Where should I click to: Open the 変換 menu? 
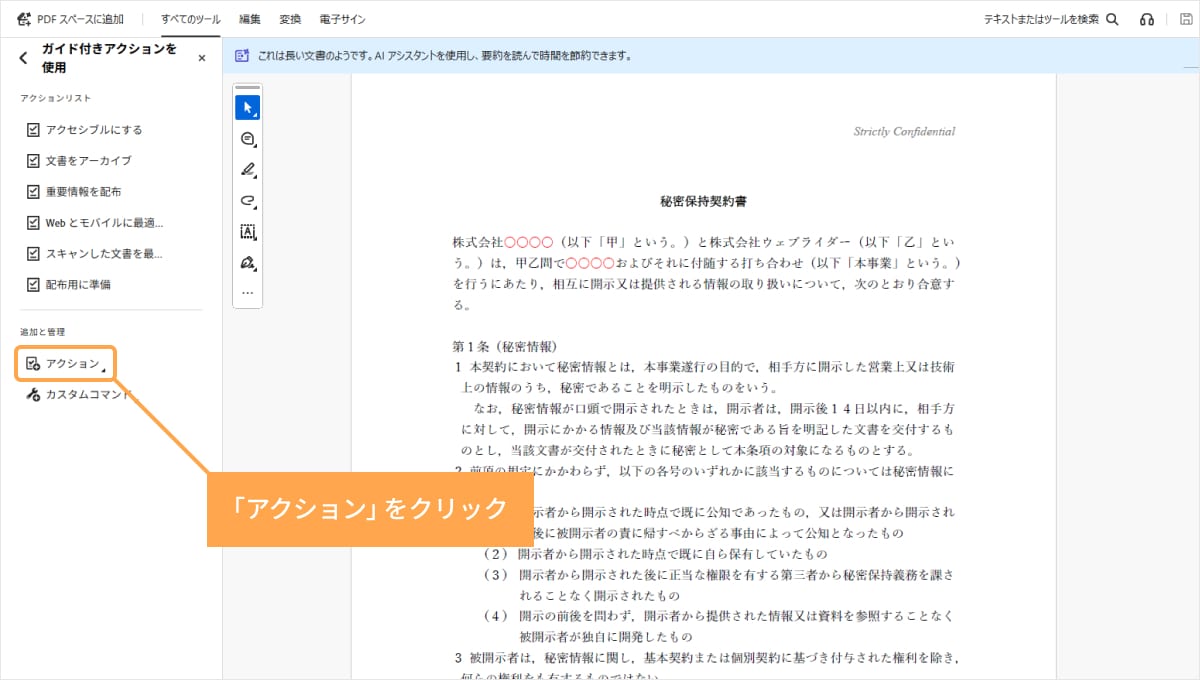point(291,19)
